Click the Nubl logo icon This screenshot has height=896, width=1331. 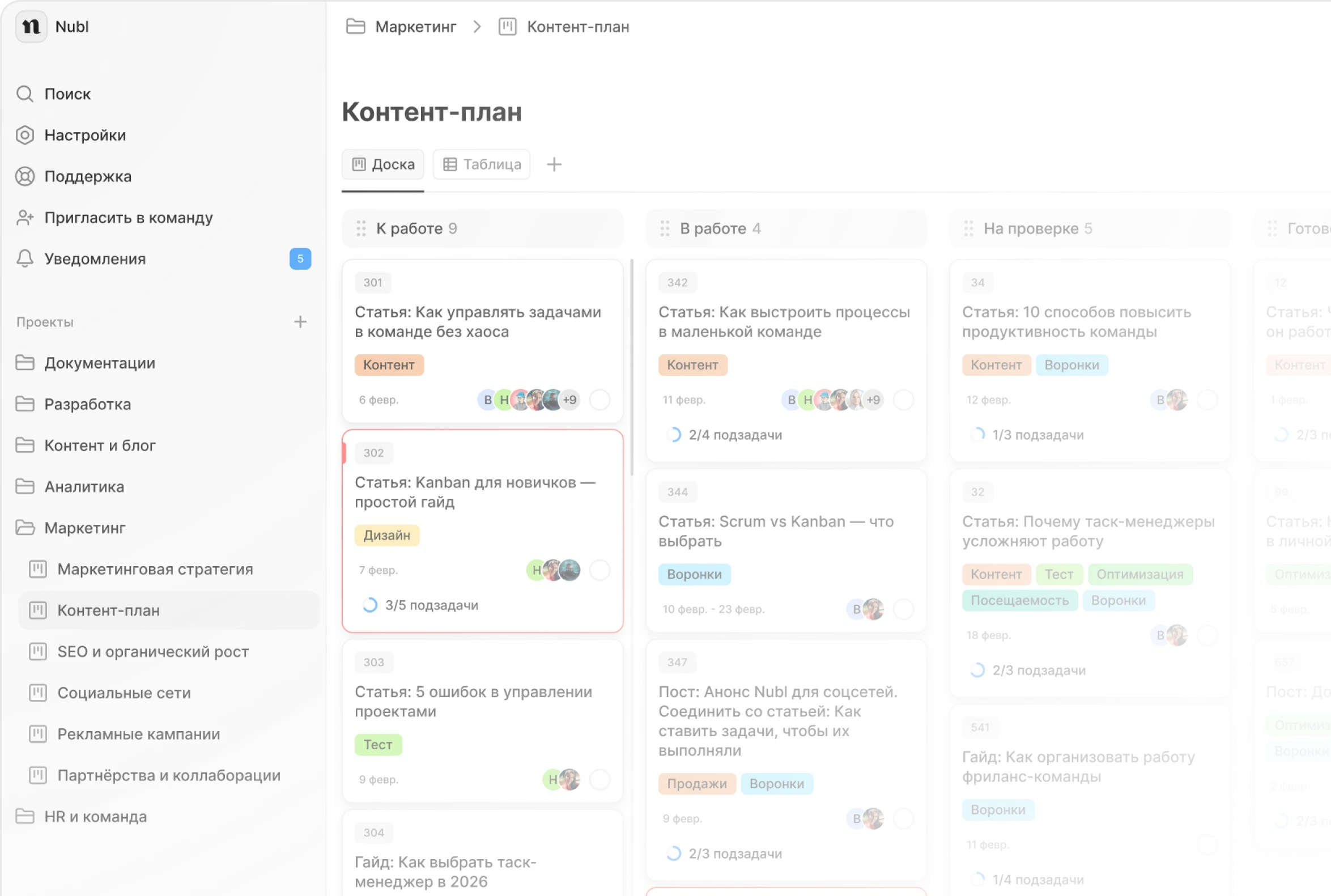point(31,26)
